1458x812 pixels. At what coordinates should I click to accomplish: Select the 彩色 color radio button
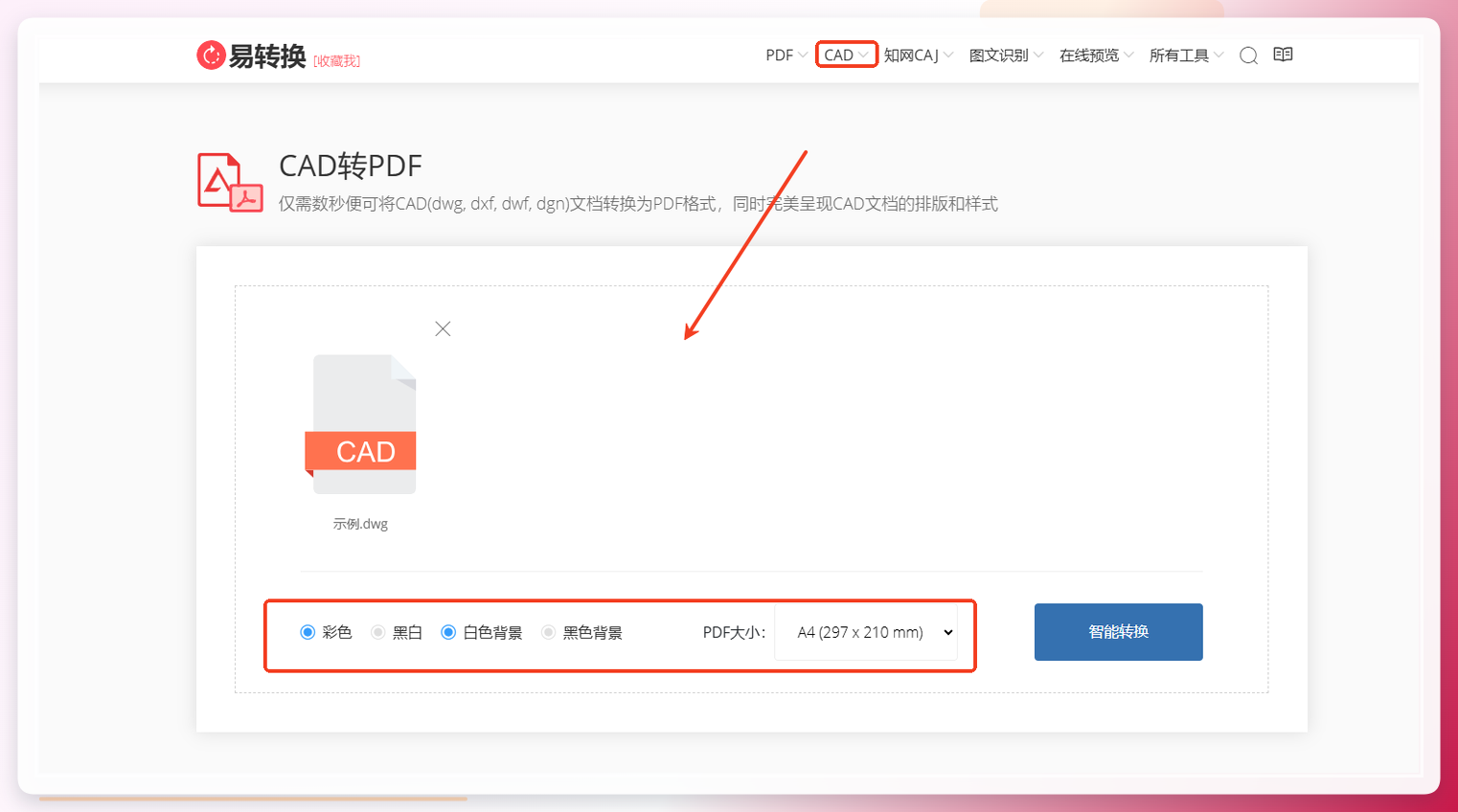tap(308, 632)
